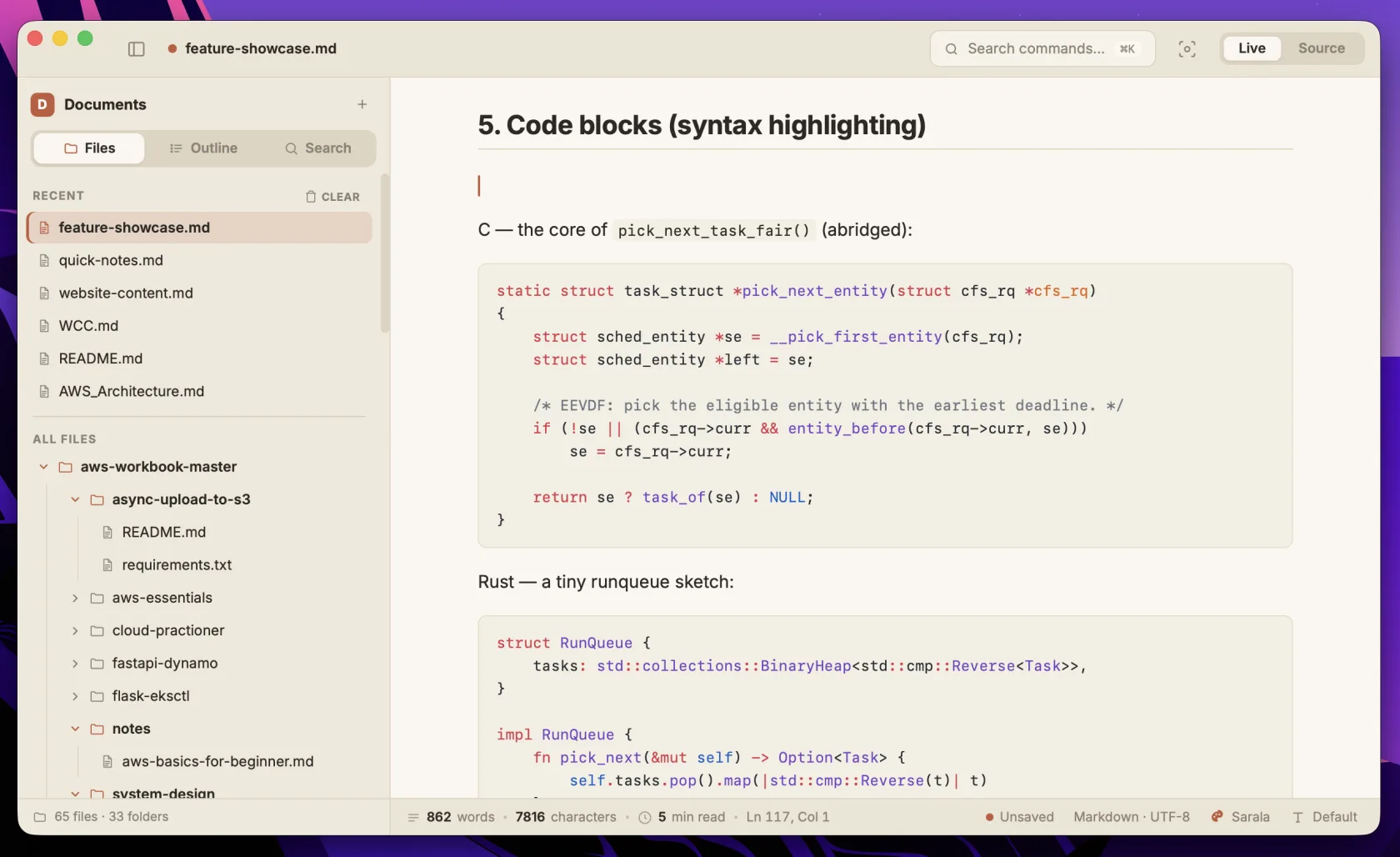Click the focus mode icon in toolbar
Screen dimensions: 1400x857
[x=1187, y=49]
